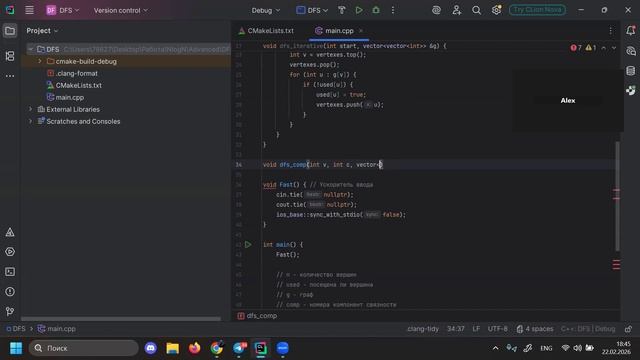
Task: Open the Notifications panel
Action: coord(630,31)
